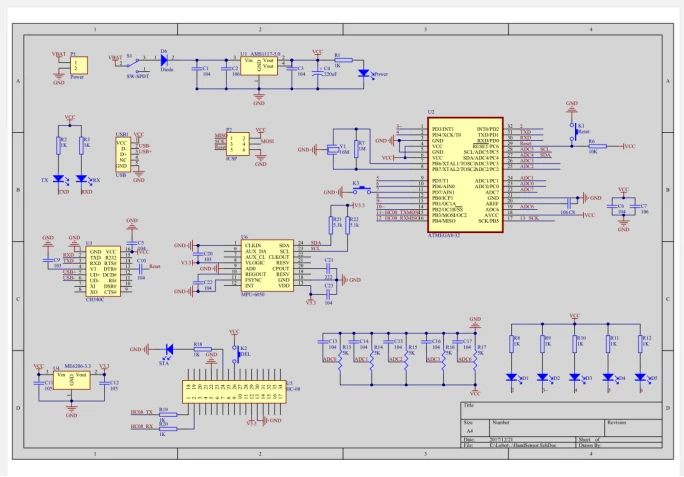
Task: Click capacitor C13 104
Action: pos(323,342)
